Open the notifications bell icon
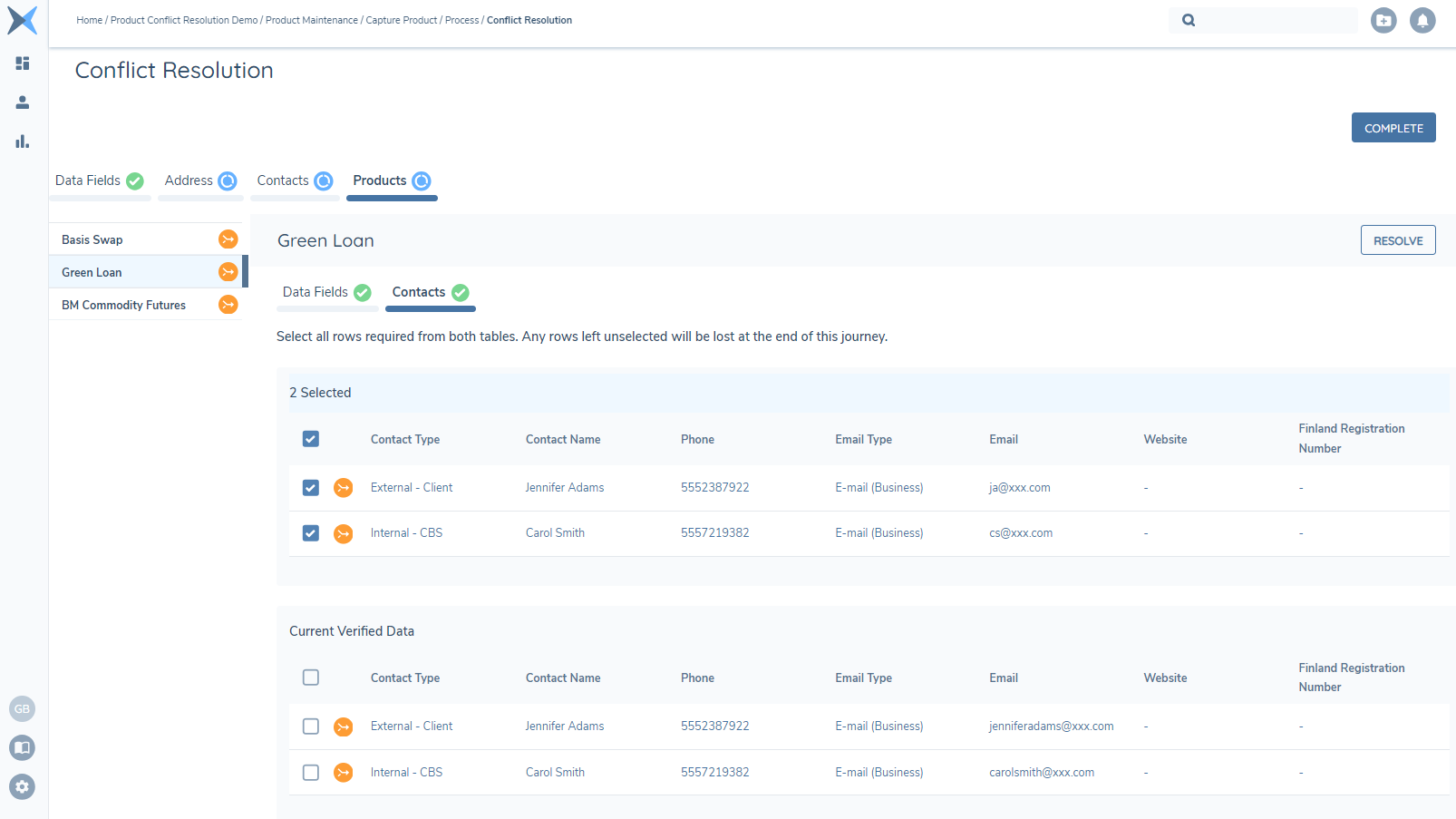The height and width of the screenshot is (819, 1456). click(1422, 20)
